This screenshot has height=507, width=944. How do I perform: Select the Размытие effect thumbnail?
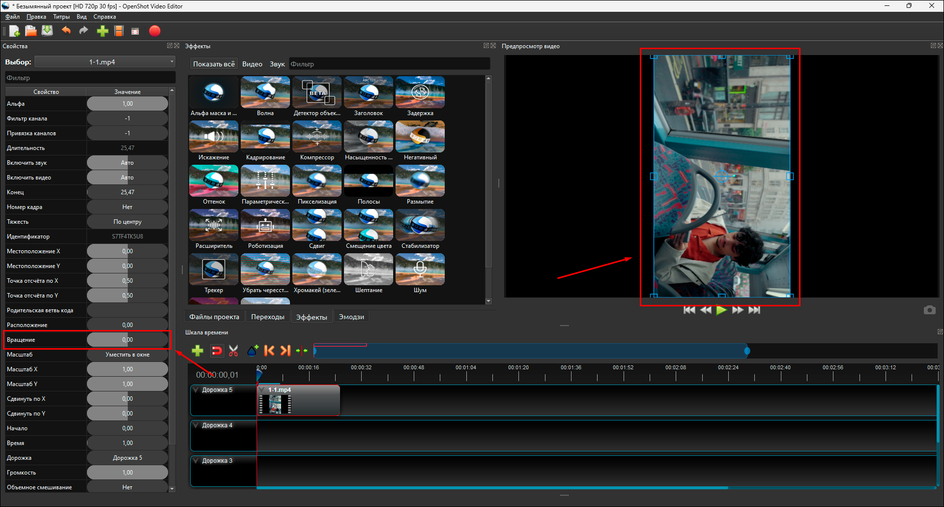click(420, 185)
